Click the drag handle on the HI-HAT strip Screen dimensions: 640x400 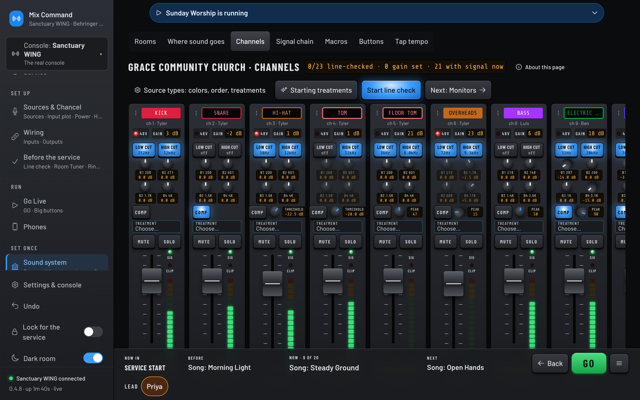tap(256, 113)
